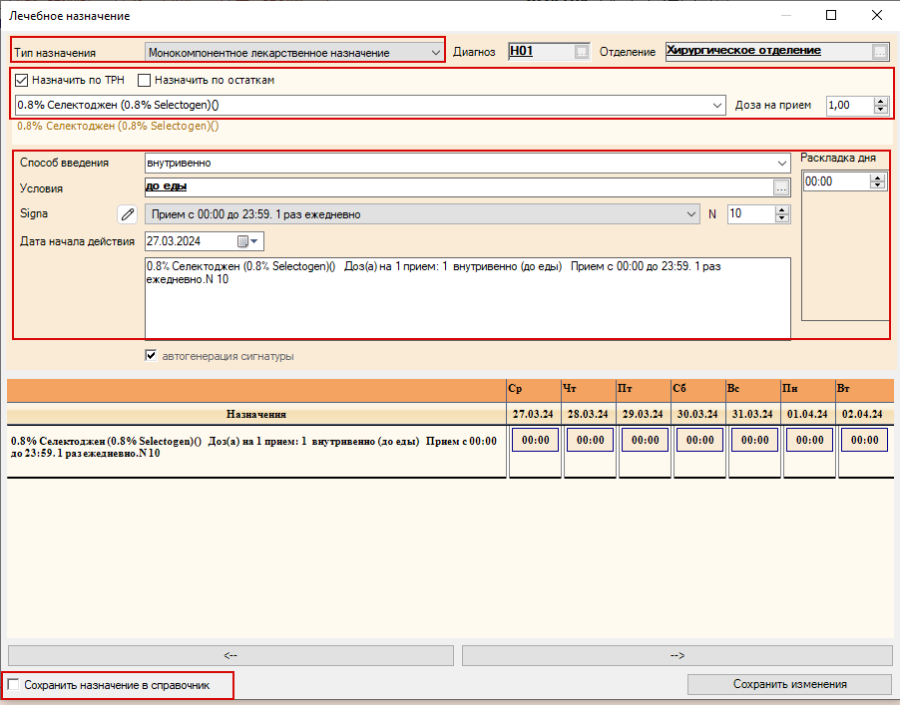Image resolution: width=900 pixels, height=705 pixels.
Task: Check 'Сохранить назначение в справочник'
Action: pos(14,684)
